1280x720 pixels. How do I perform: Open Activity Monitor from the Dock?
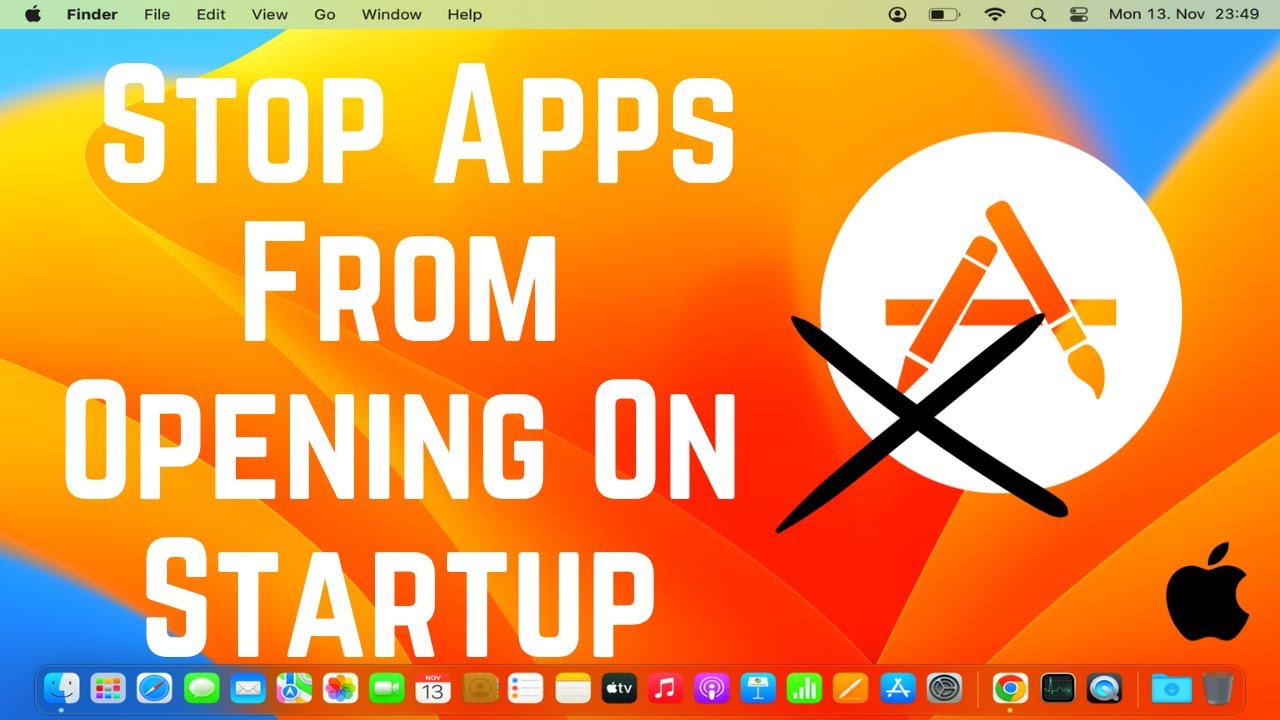tap(1057, 688)
